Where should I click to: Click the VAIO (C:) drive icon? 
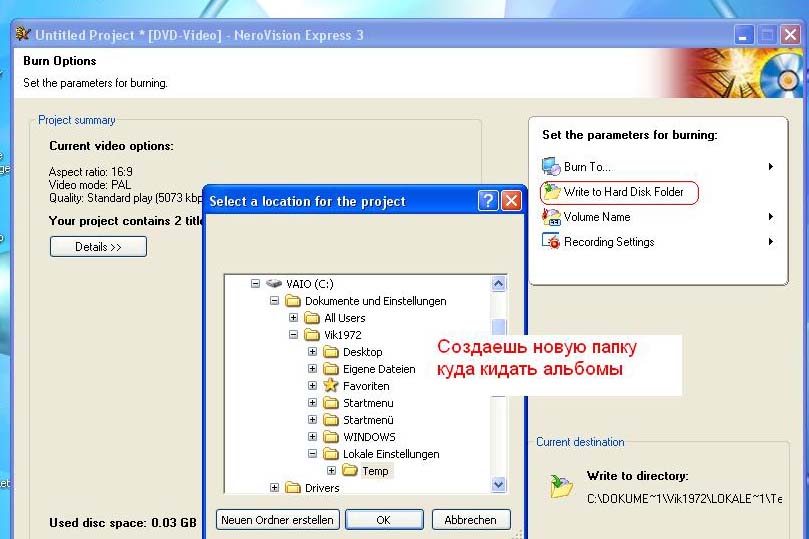pos(274,284)
